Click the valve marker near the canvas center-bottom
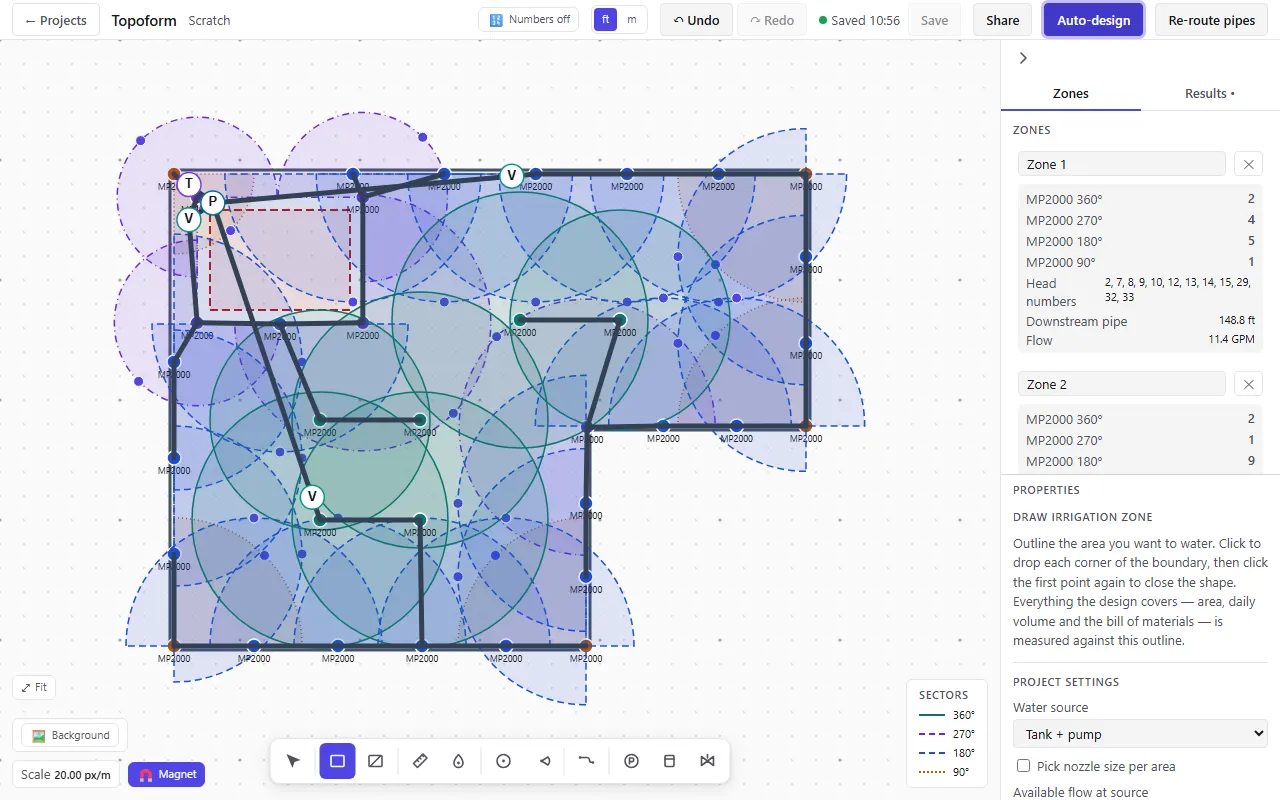Image resolution: width=1280 pixels, height=800 pixels. click(312, 497)
